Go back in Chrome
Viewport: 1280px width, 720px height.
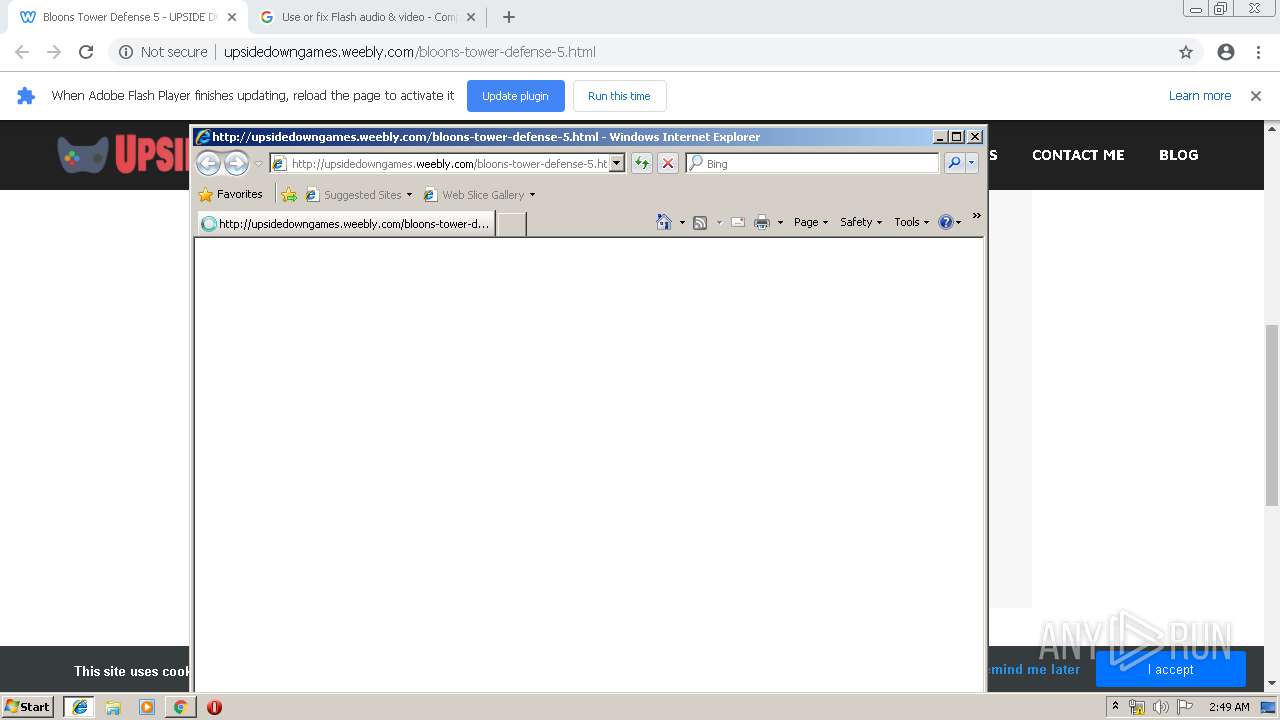coord(22,52)
